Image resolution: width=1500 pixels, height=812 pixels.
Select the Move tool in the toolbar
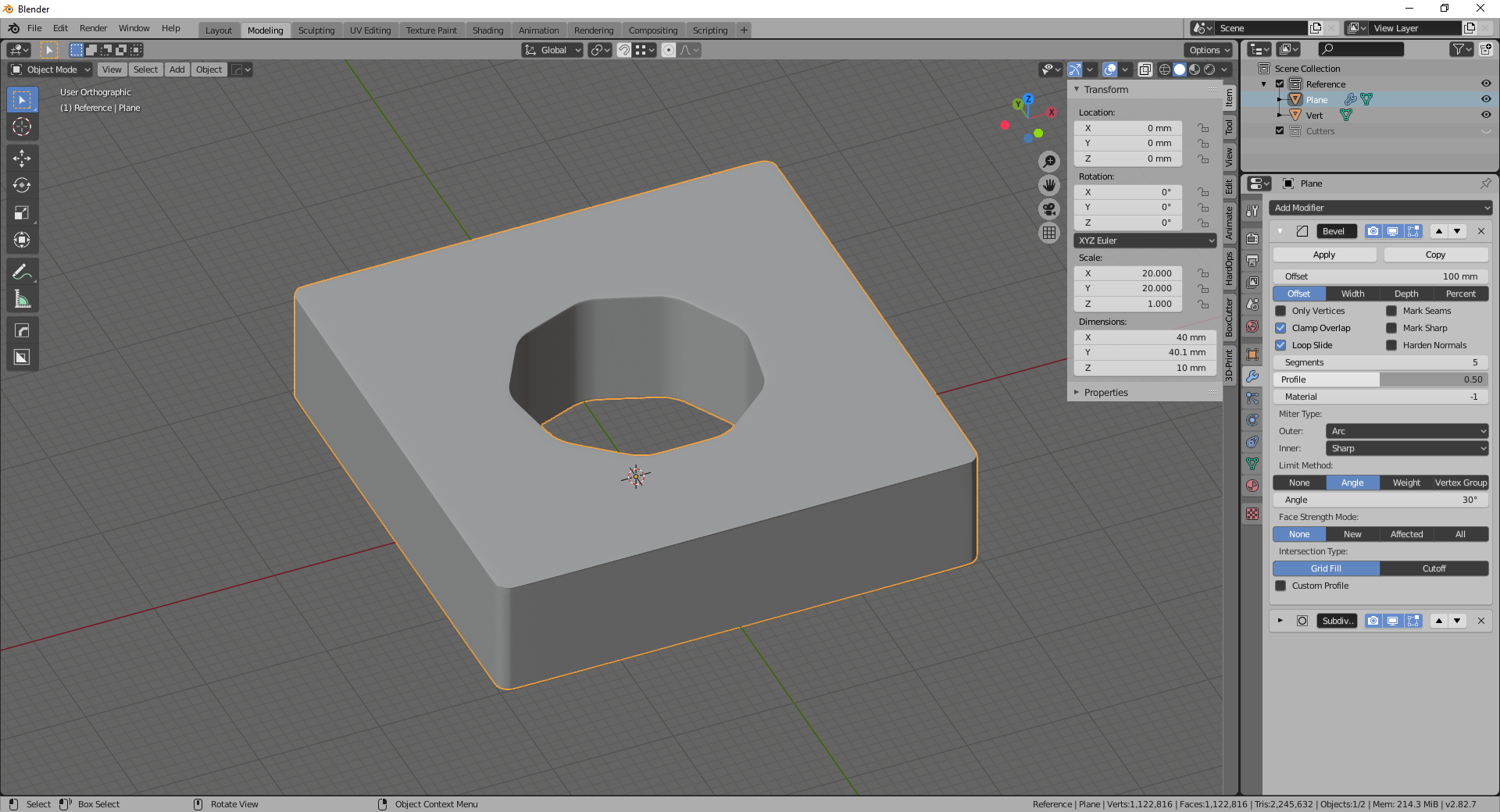click(22, 158)
